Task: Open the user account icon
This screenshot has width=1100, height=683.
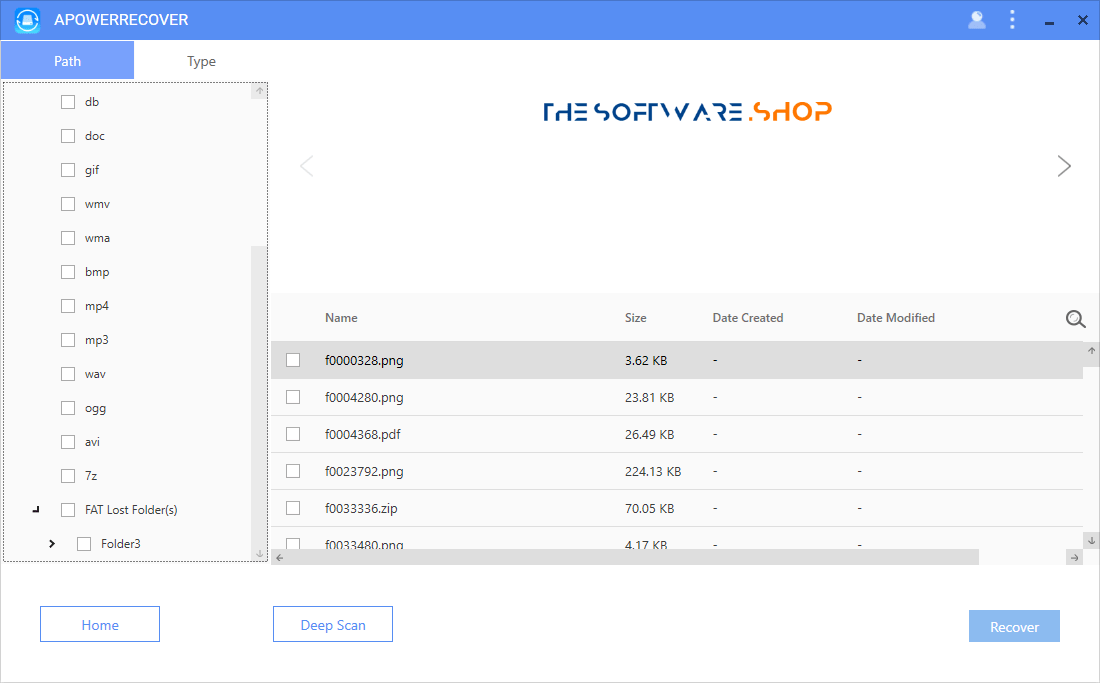Action: pos(977,20)
